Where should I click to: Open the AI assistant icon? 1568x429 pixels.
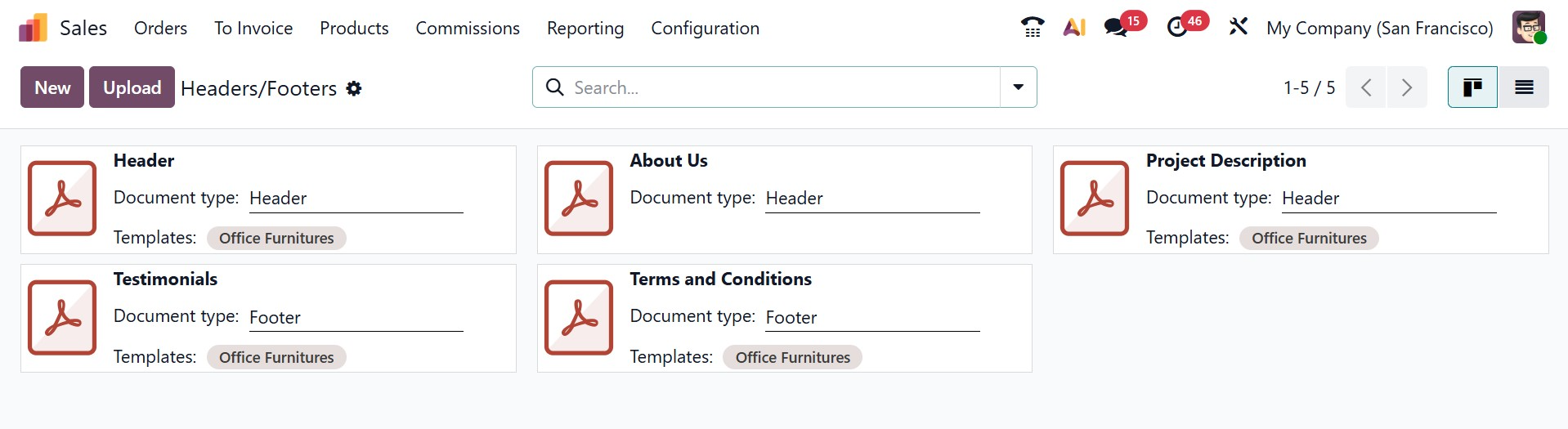[x=1074, y=28]
